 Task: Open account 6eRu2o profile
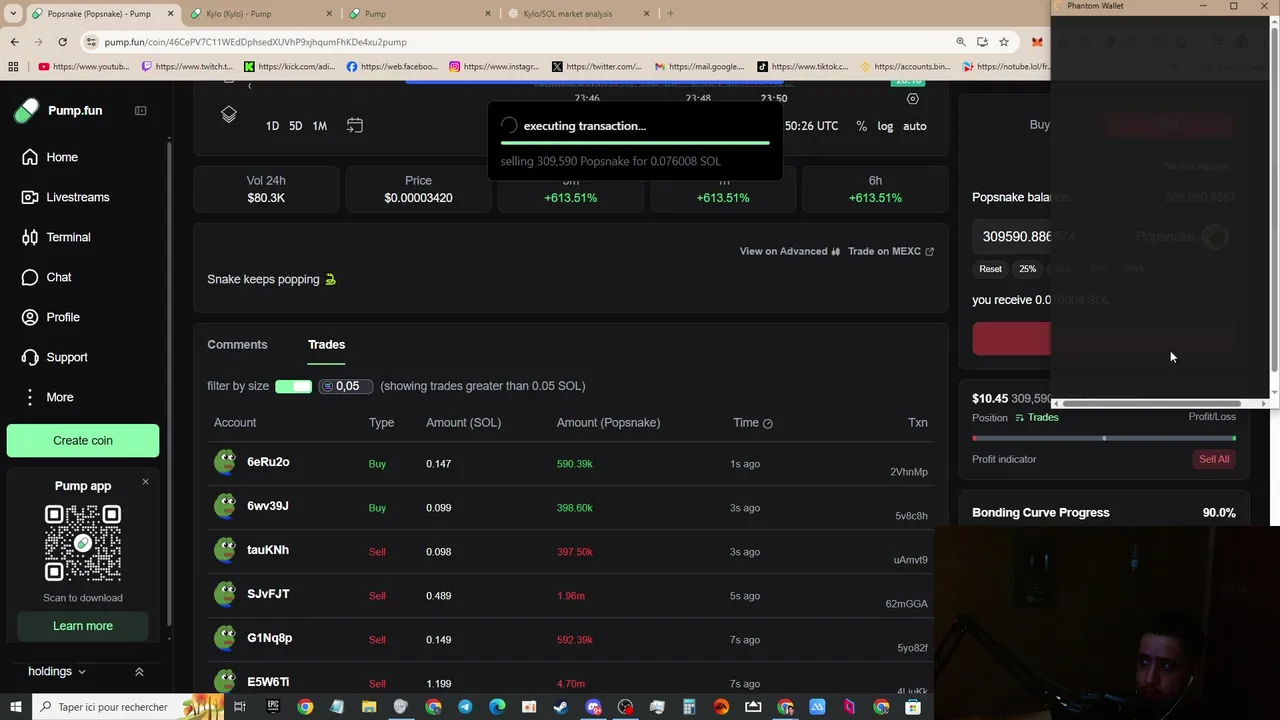click(268, 462)
